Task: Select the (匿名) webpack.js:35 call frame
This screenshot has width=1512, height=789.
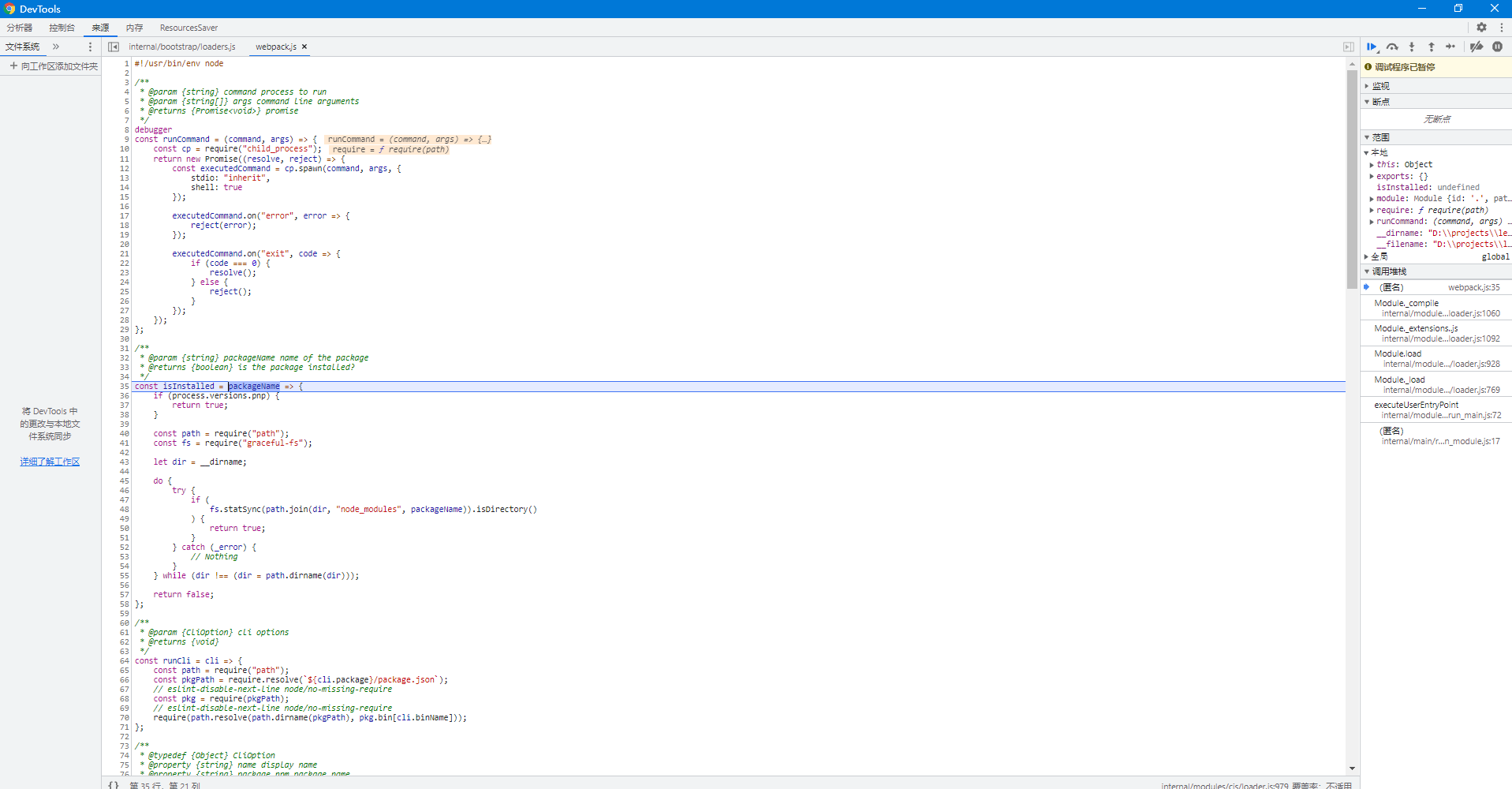Action: (x=1435, y=287)
